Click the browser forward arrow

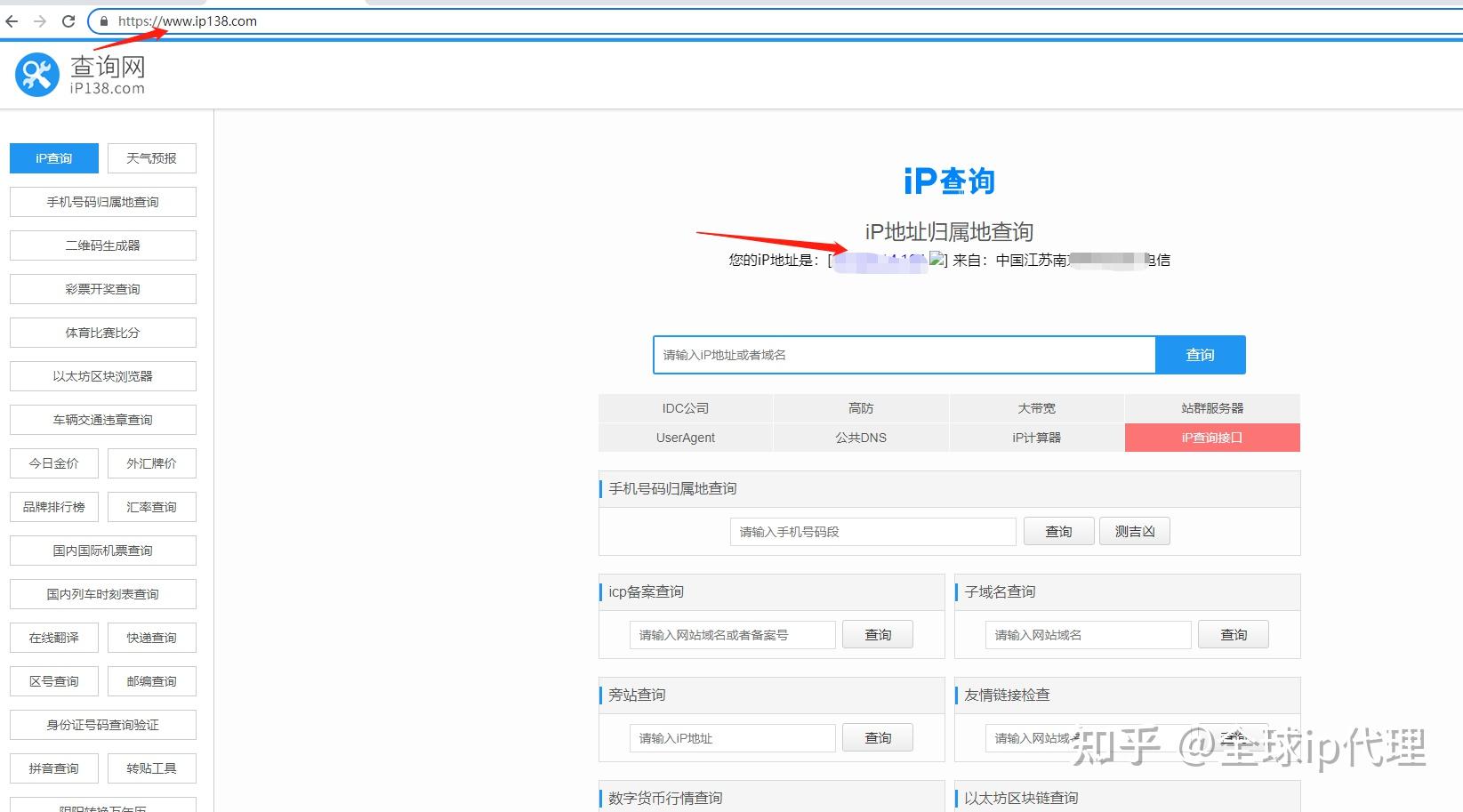point(38,20)
